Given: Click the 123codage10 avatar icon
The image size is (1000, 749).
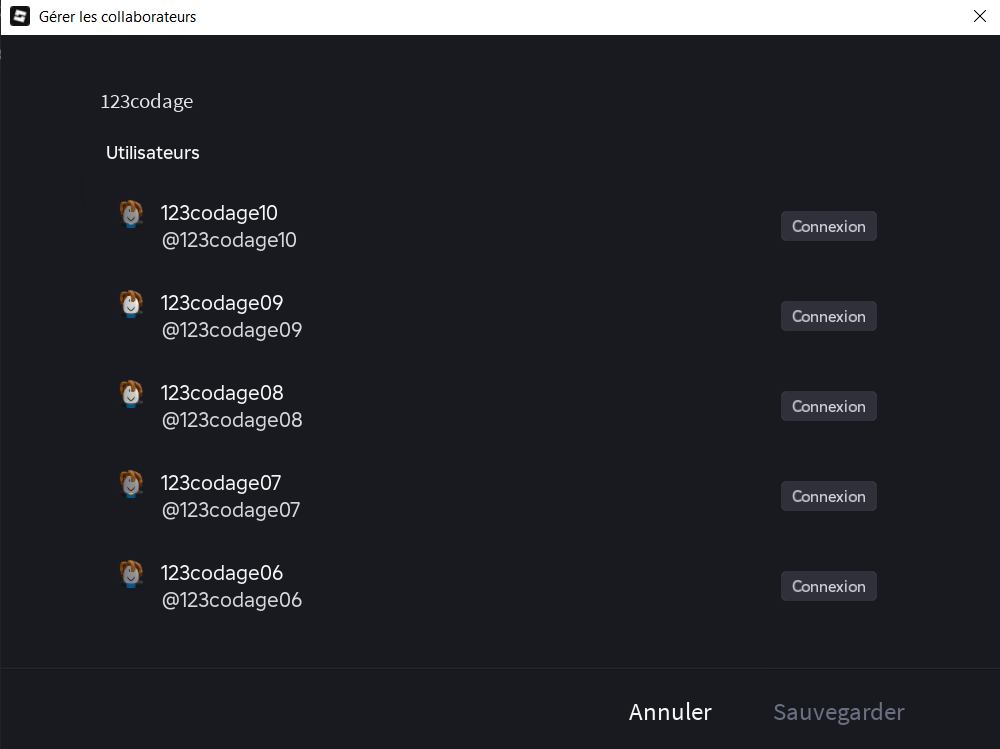Looking at the screenshot, I should point(131,215).
